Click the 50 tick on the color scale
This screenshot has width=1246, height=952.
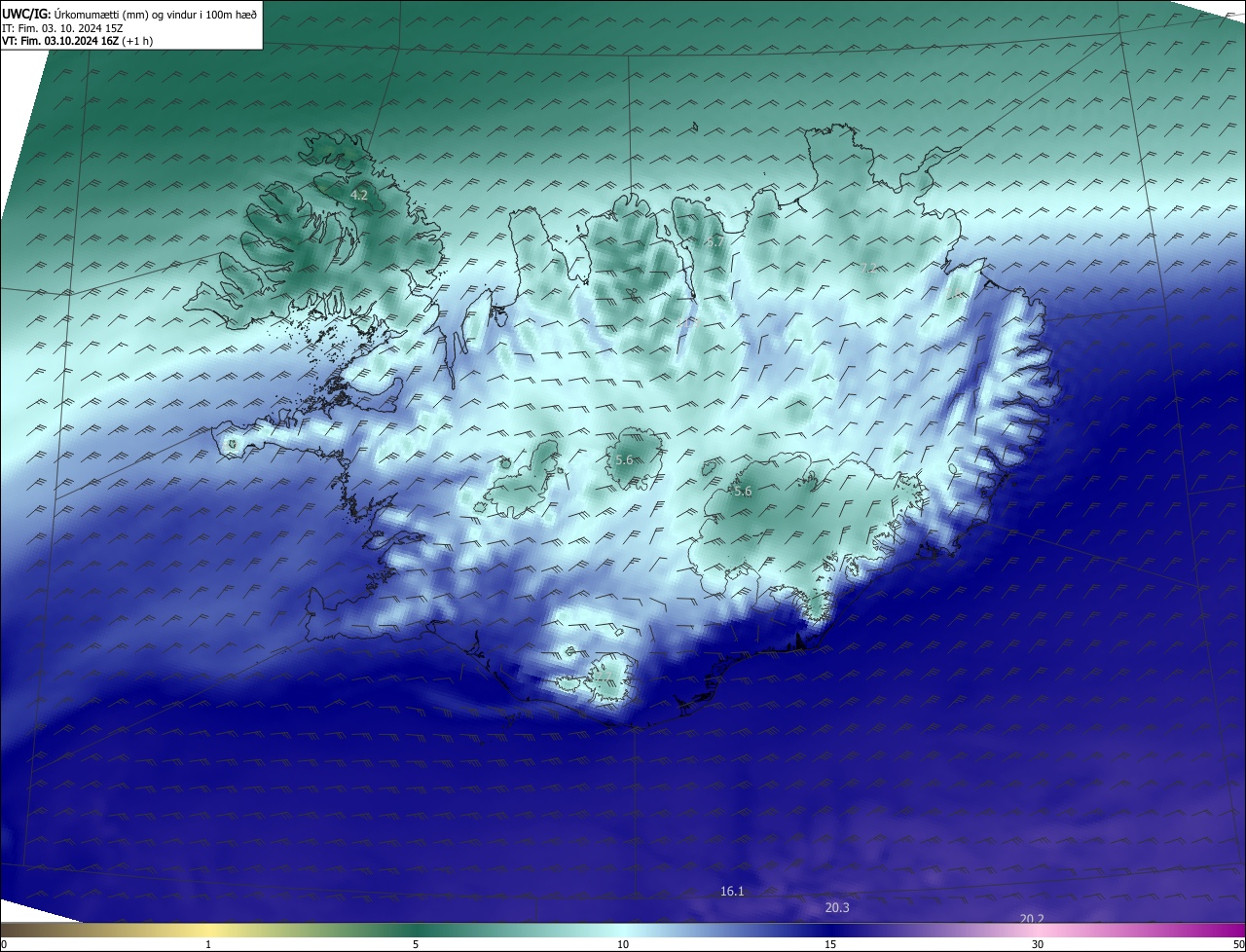pyautogui.click(x=1238, y=944)
